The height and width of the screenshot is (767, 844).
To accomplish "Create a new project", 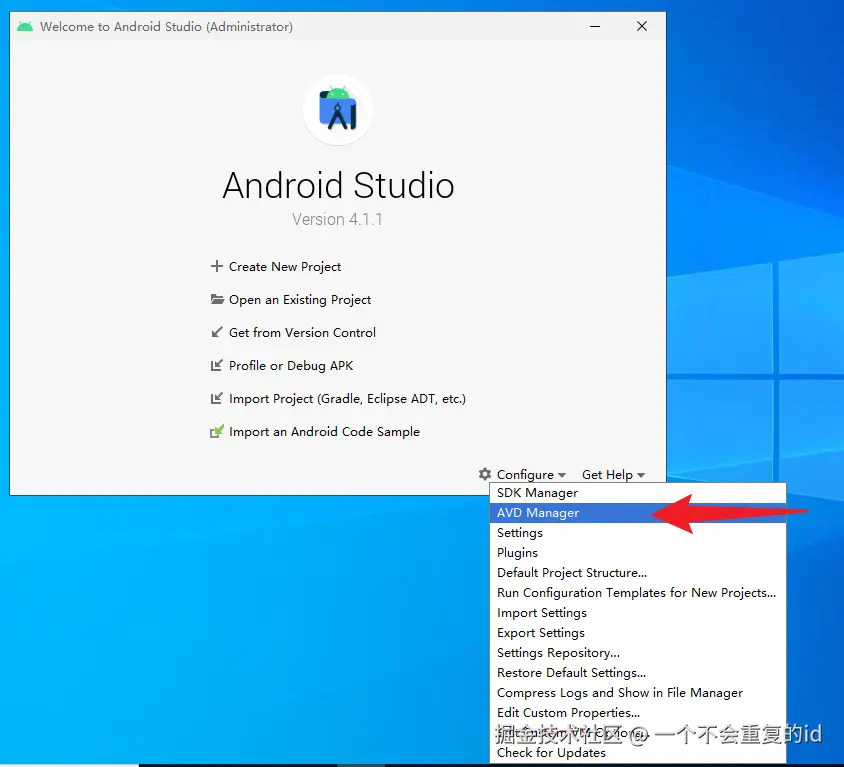I will (285, 266).
